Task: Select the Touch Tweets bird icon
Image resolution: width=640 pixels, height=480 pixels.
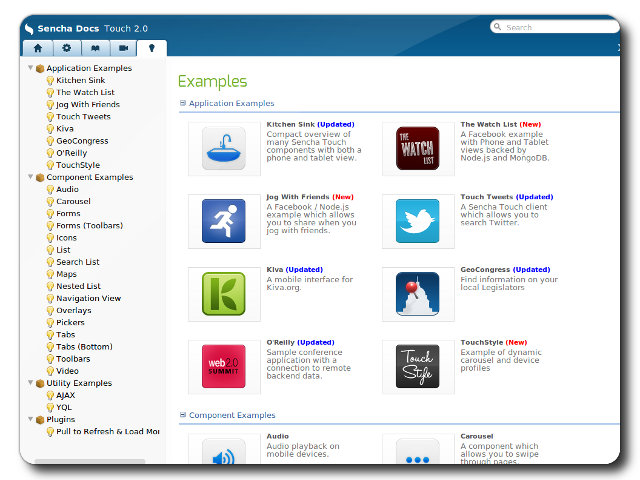Action: pos(417,221)
